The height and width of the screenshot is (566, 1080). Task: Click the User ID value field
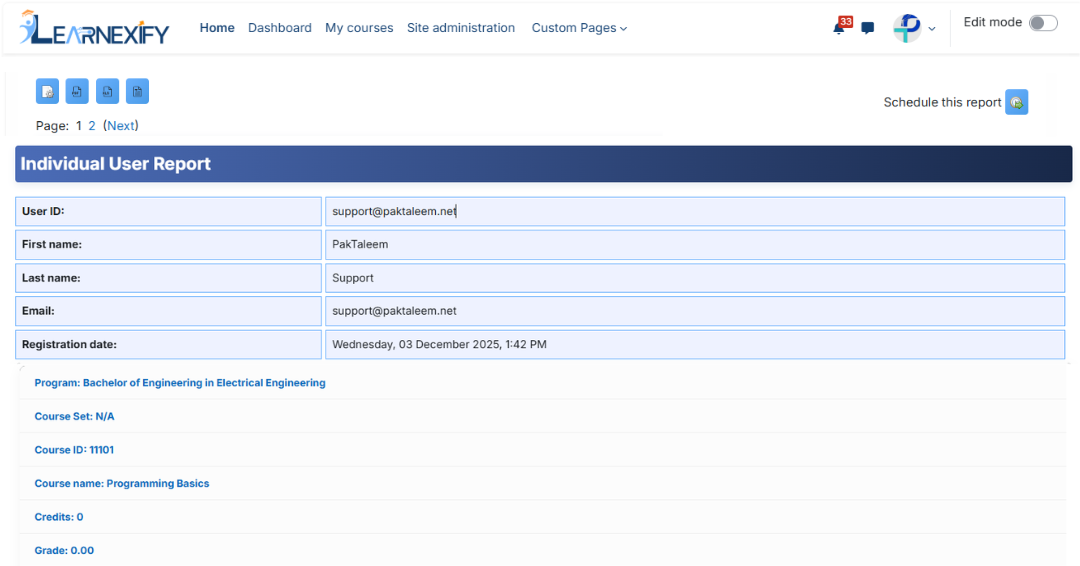(x=695, y=211)
